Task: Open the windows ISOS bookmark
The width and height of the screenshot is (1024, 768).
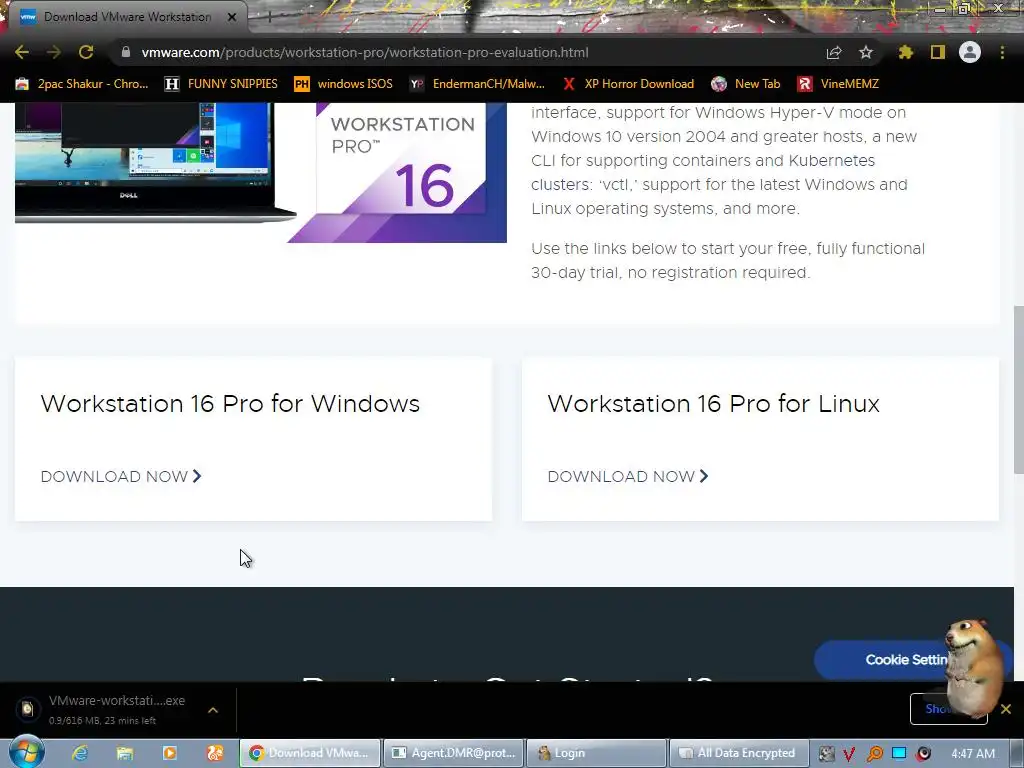Action: tap(344, 84)
